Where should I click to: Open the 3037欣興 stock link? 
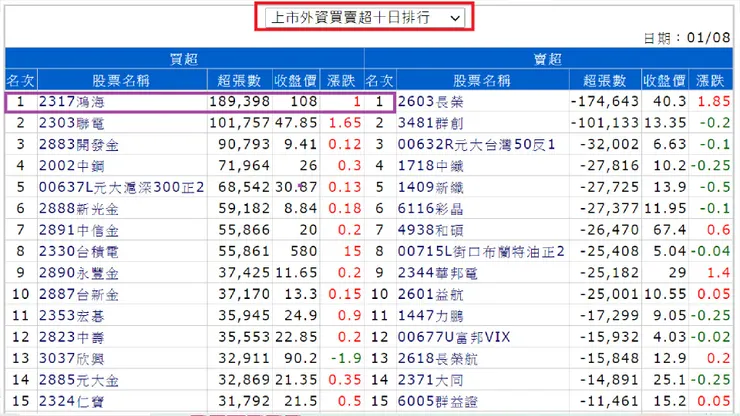coord(72,358)
